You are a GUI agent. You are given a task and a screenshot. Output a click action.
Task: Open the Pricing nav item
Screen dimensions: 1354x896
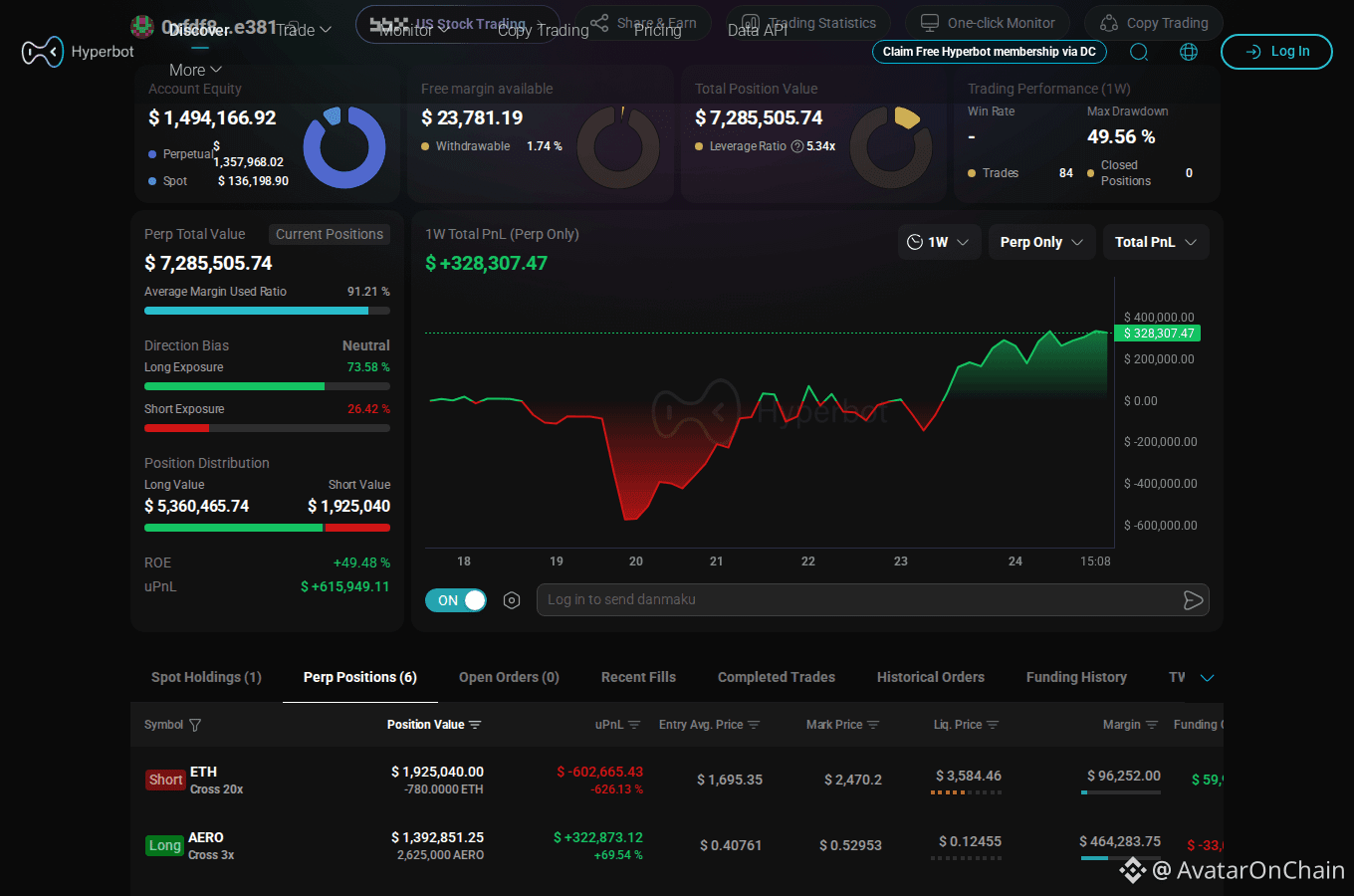pyautogui.click(x=658, y=30)
